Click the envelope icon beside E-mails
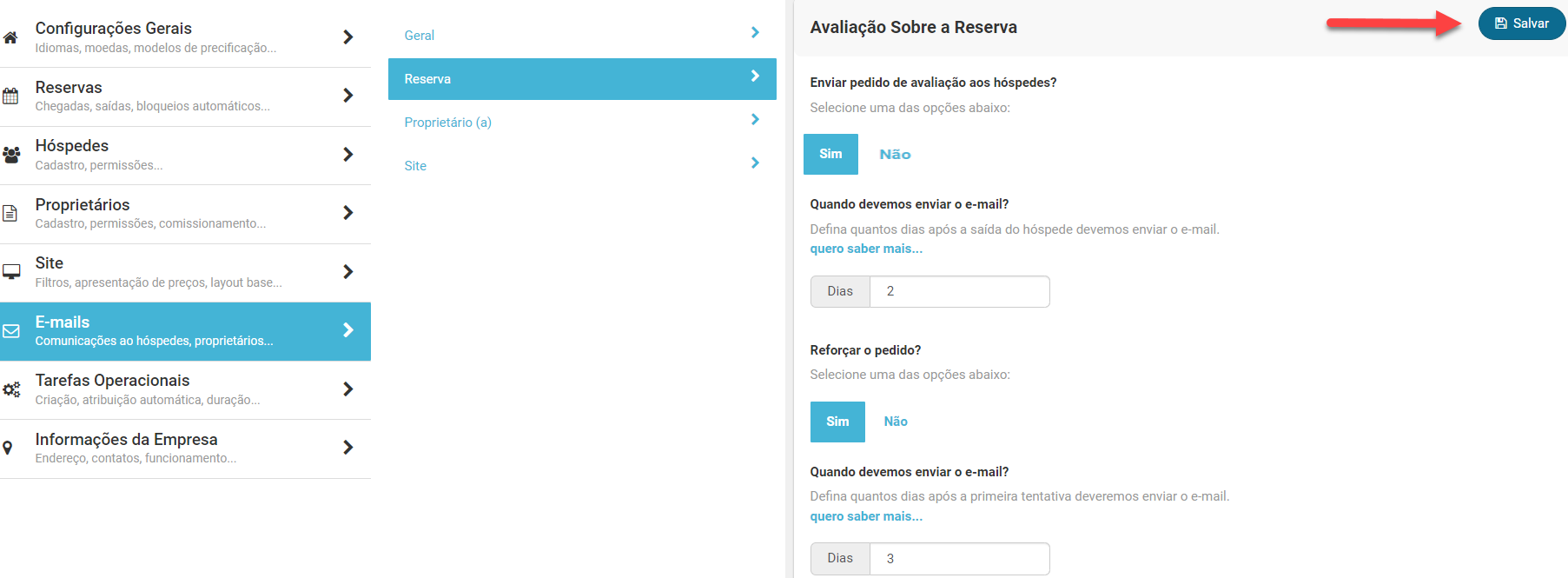 [x=11, y=331]
